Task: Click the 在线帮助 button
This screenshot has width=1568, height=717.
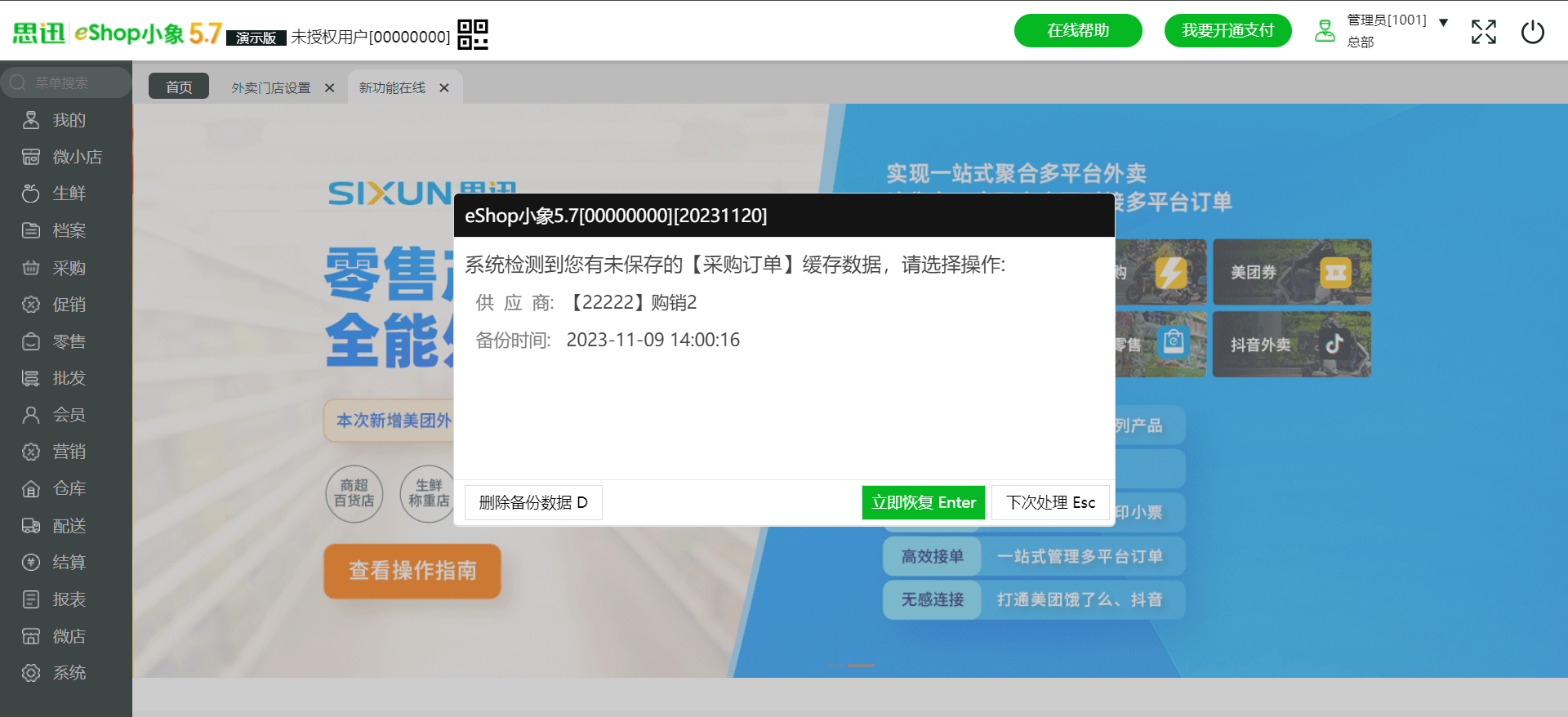Action: pos(1078,30)
